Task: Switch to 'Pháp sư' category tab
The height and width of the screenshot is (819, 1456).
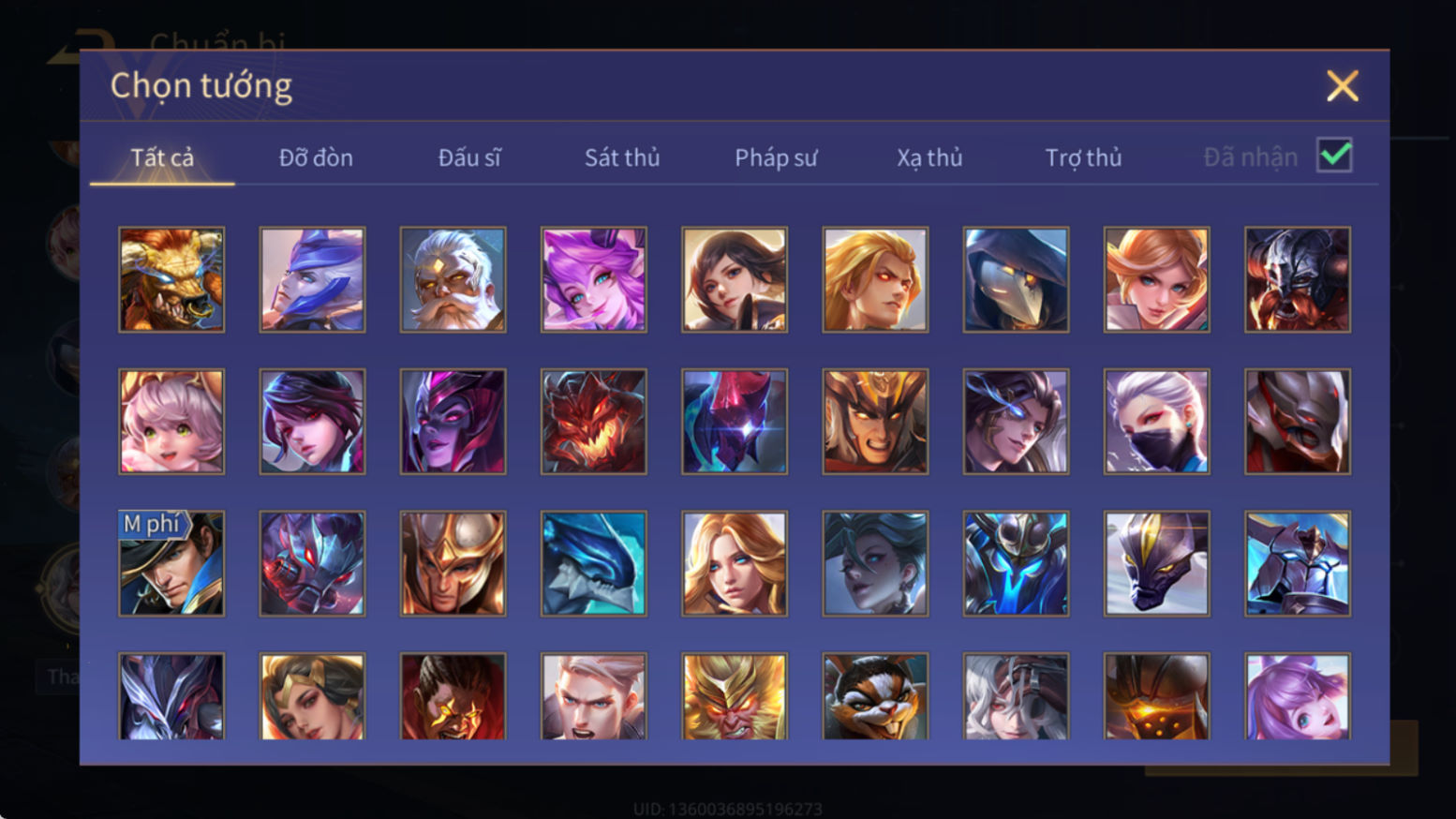Action: [x=776, y=157]
